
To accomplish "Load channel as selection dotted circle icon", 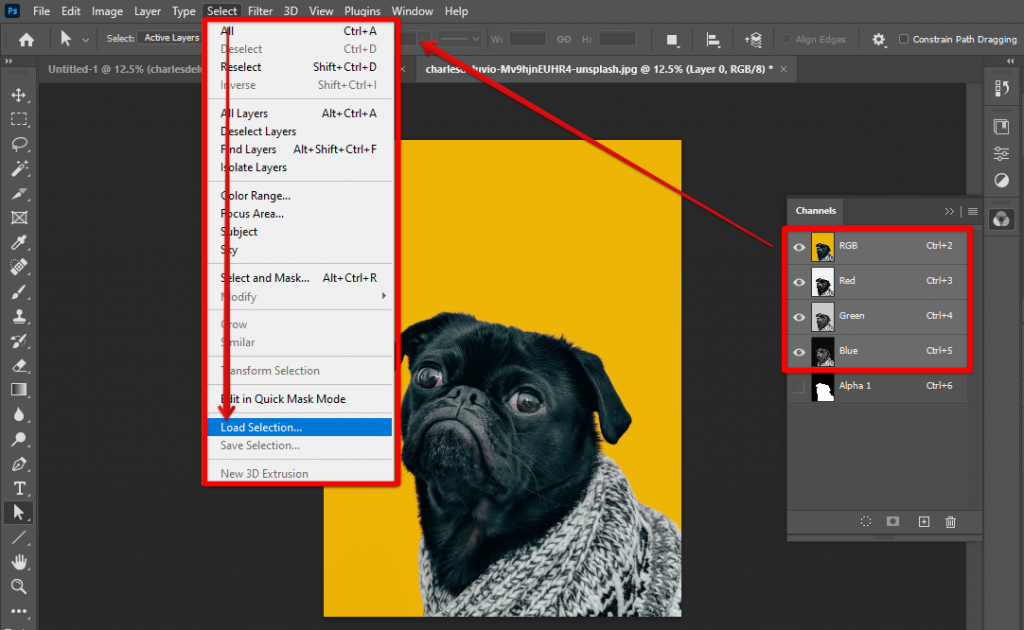I will click(866, 522).
